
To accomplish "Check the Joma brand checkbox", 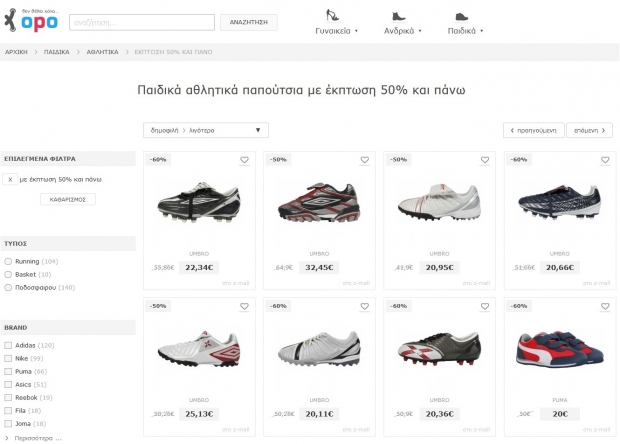I will point(8,423).
